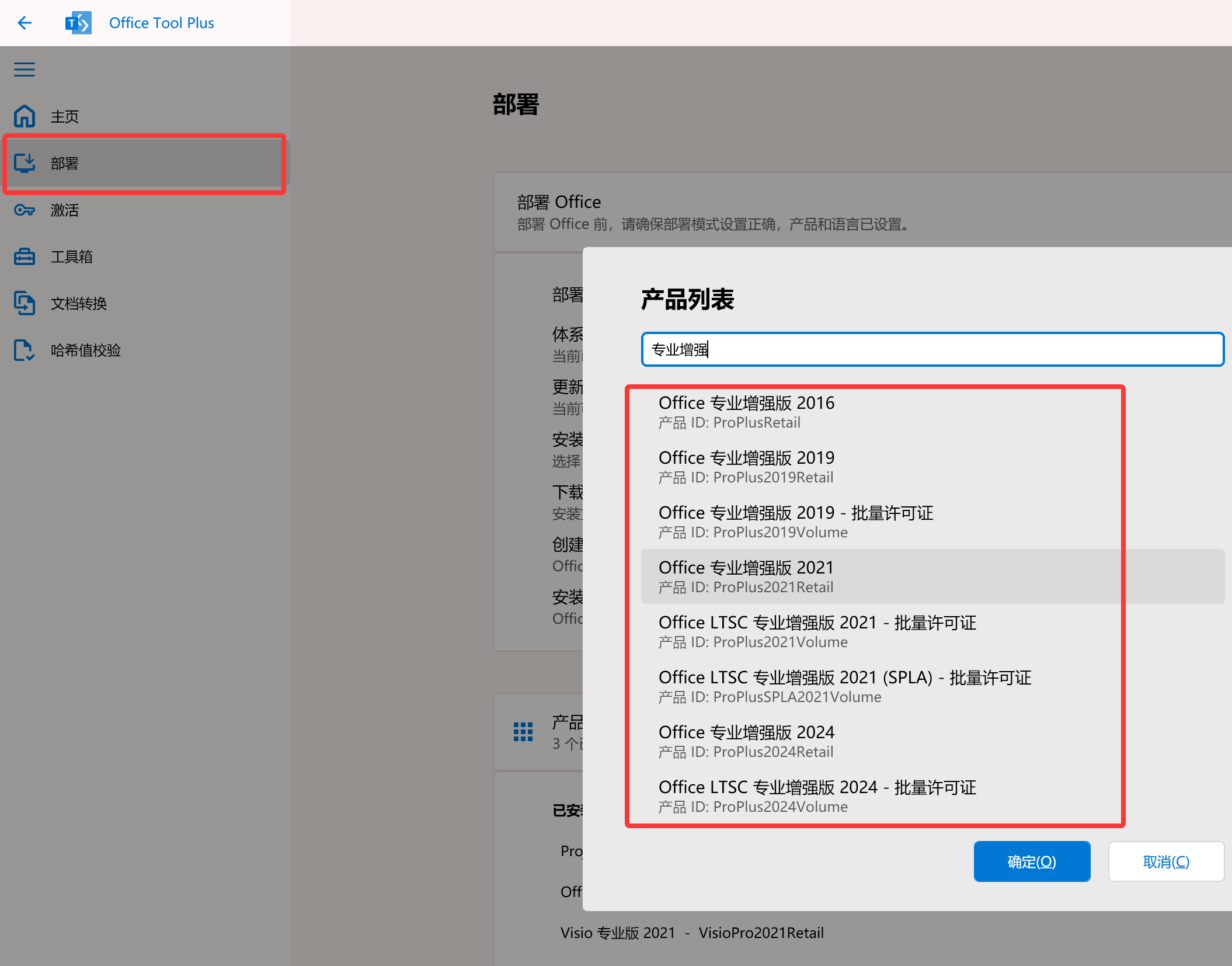The image size is (1232, 966).
Task: Click the product search field containing 专业增强
Action: [932, 349]
